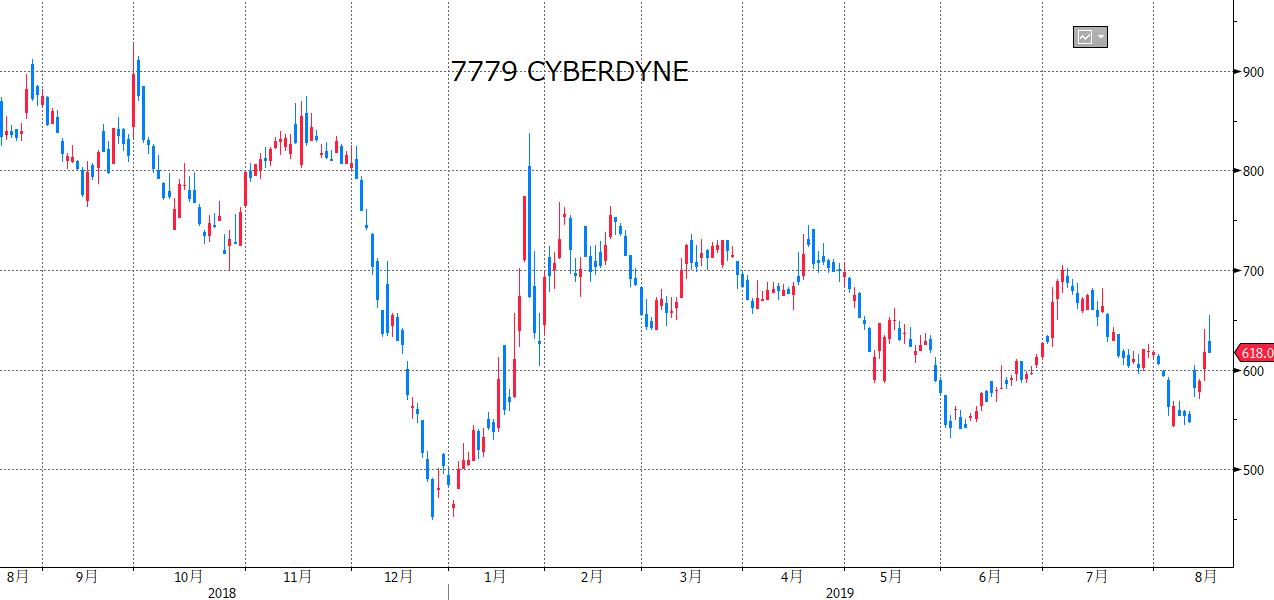This screenshot has width=1274, height=600.
Task: Click the 11月 month label
Action: pyautogui.click(x=297, y=577)
